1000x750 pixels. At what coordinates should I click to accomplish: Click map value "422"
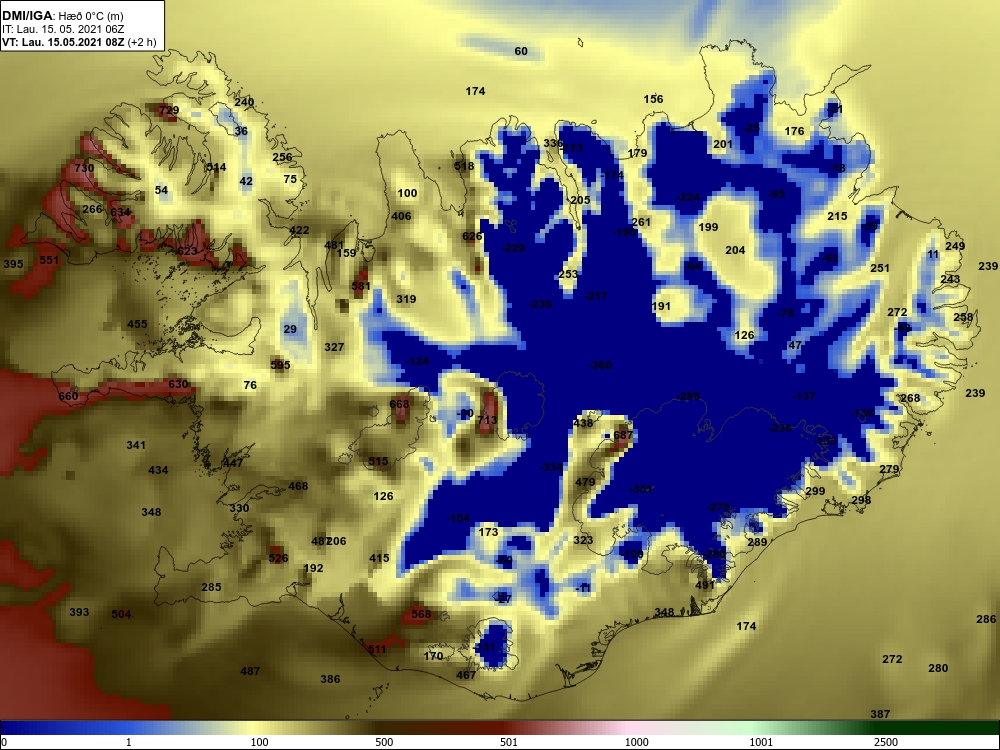click(299, 230)
